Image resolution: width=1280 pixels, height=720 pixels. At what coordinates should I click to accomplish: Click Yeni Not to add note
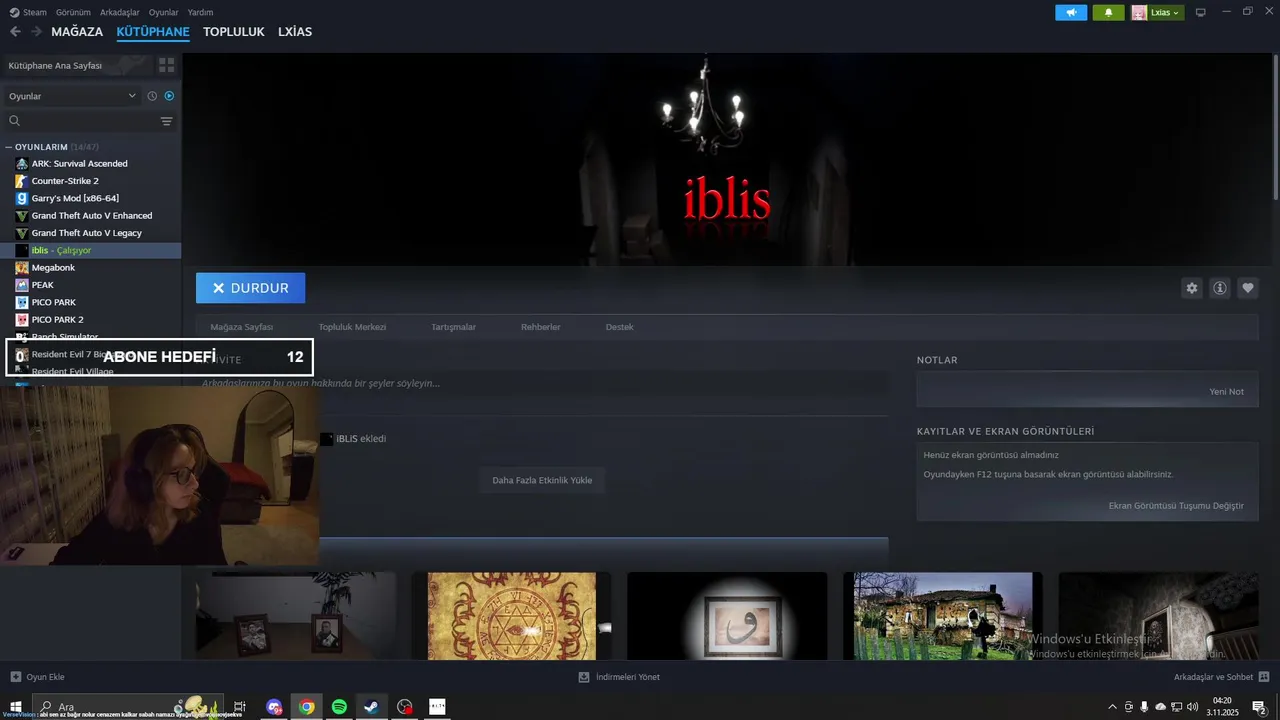coord(1226,392)
